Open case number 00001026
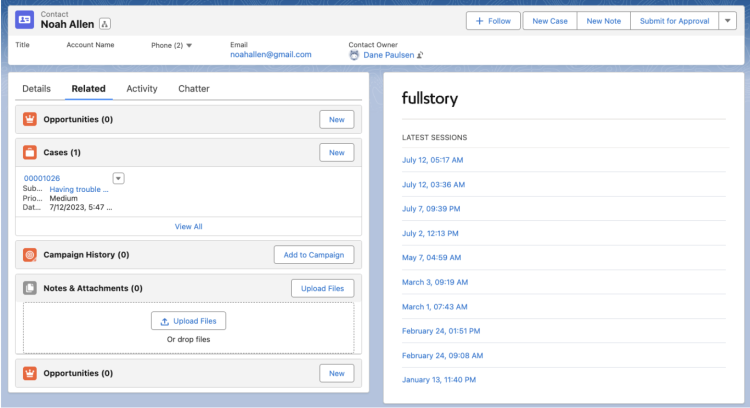 click(42, 178)
